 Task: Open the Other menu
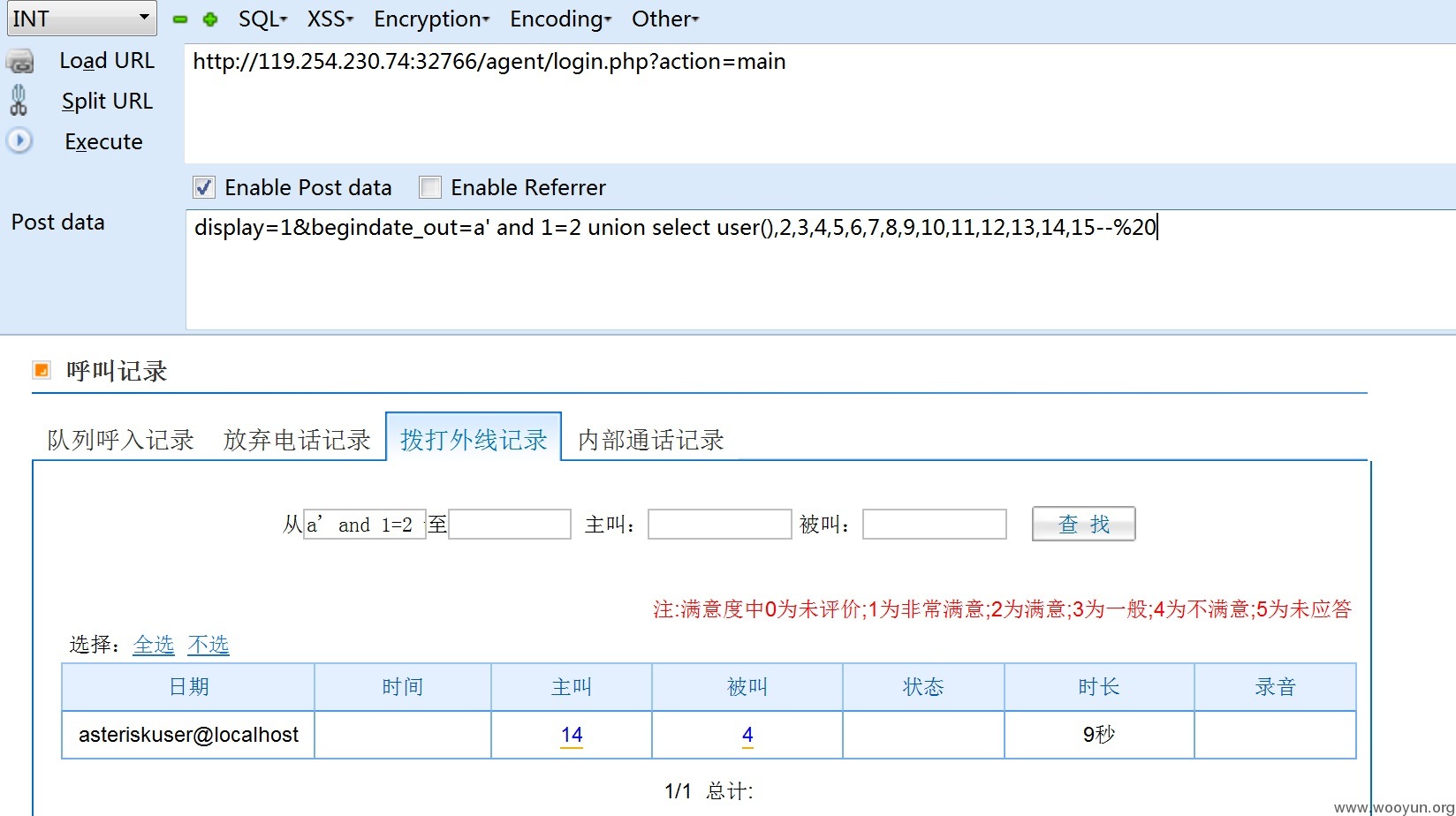tap(665, 19)
